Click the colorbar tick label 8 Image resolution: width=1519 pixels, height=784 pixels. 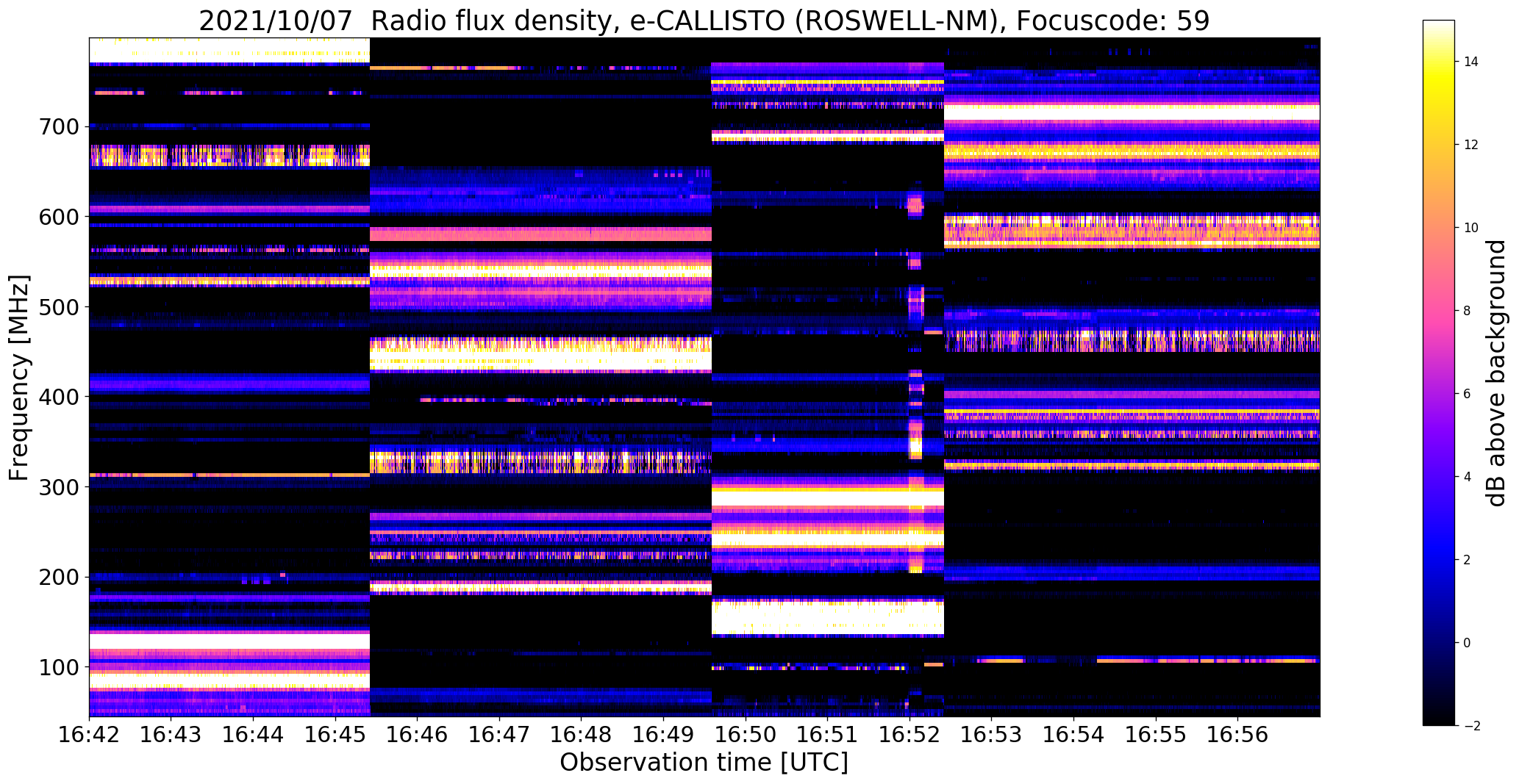tap(1468, 311)
